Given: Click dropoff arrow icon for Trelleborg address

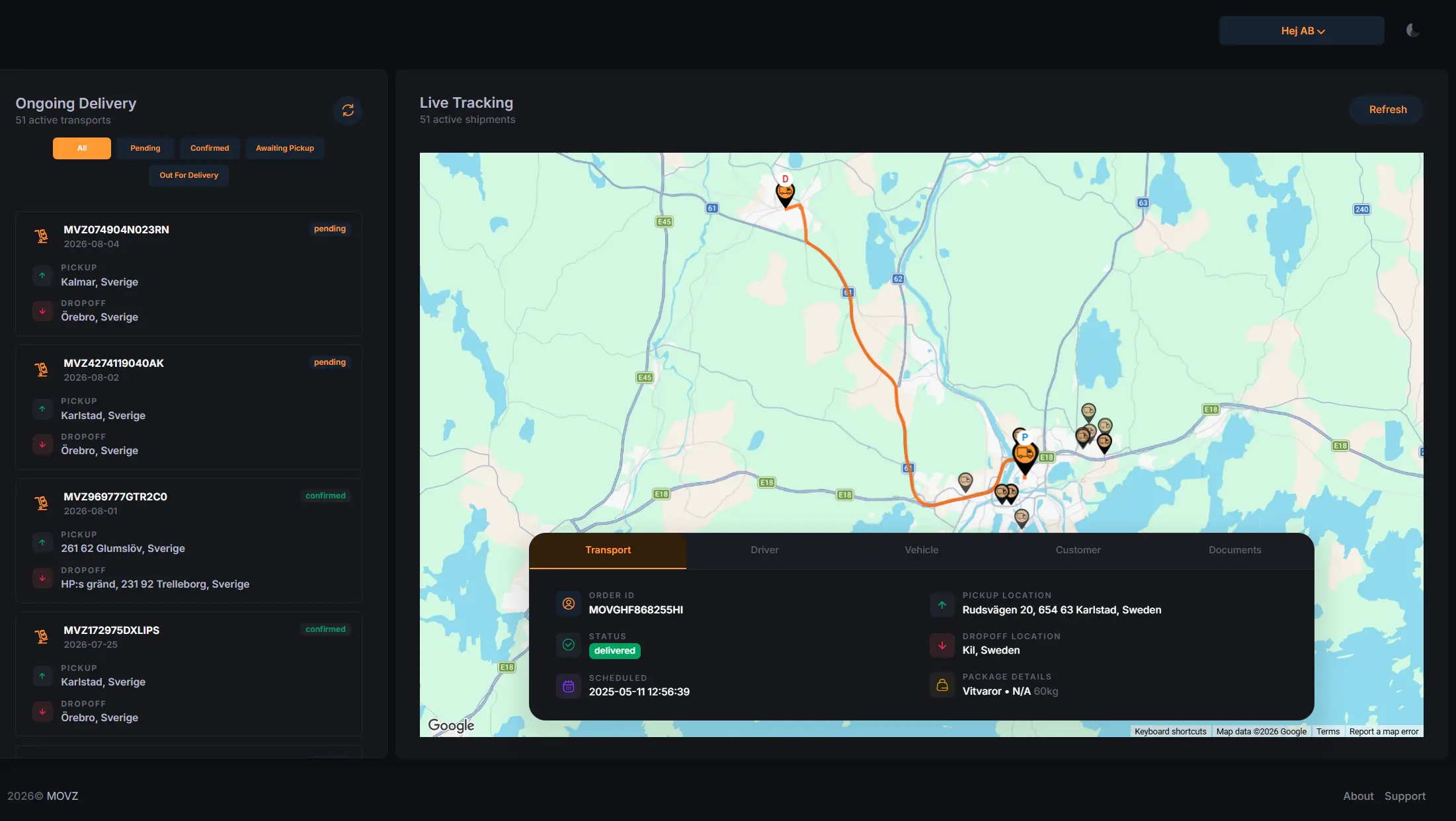Looking at the screenshot, I should pyautogui.click(x=42, y=578).
